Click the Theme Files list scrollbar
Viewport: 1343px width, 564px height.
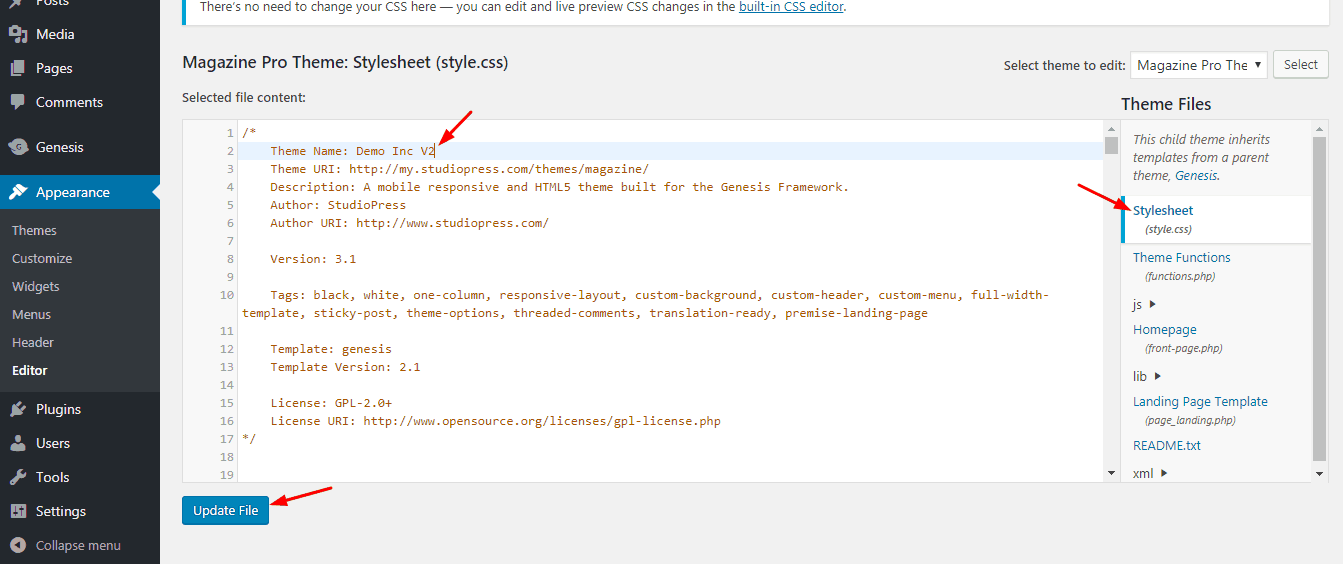1320,300
